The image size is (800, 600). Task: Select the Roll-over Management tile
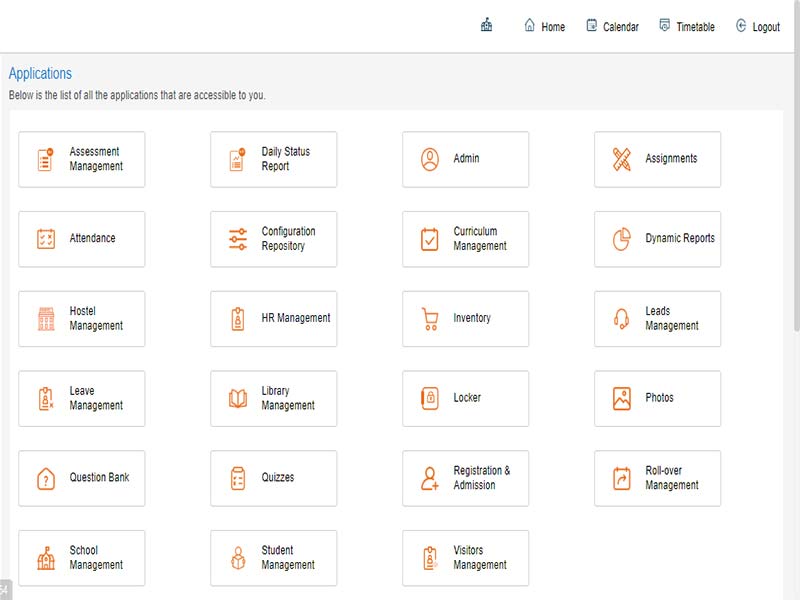pos(657,478)
